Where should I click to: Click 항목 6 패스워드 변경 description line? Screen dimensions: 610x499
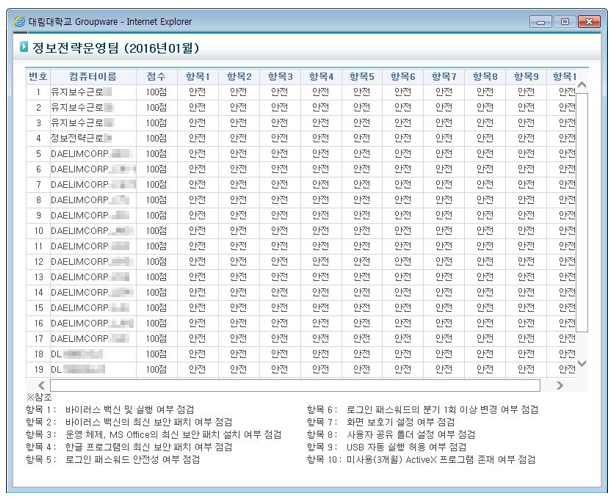[422, 410]
